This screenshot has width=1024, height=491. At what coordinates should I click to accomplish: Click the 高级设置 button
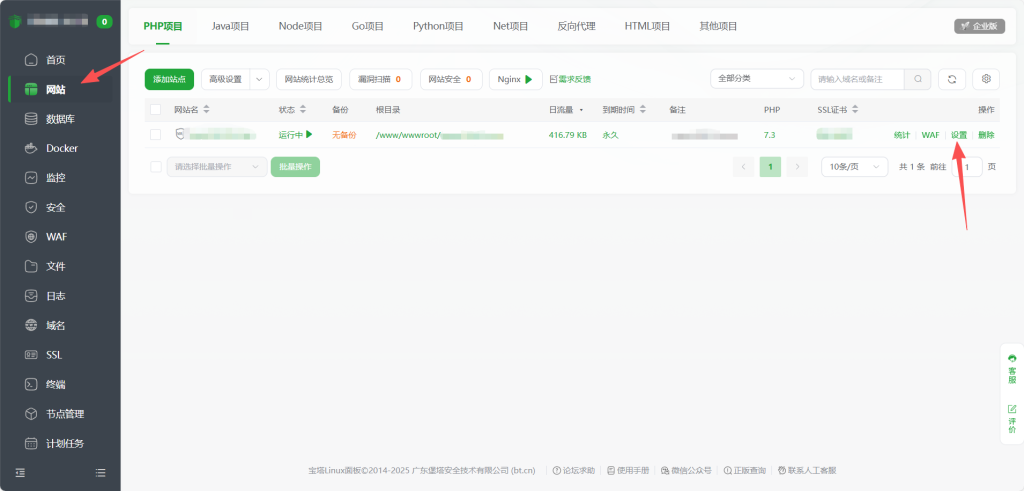pos(226,79)
